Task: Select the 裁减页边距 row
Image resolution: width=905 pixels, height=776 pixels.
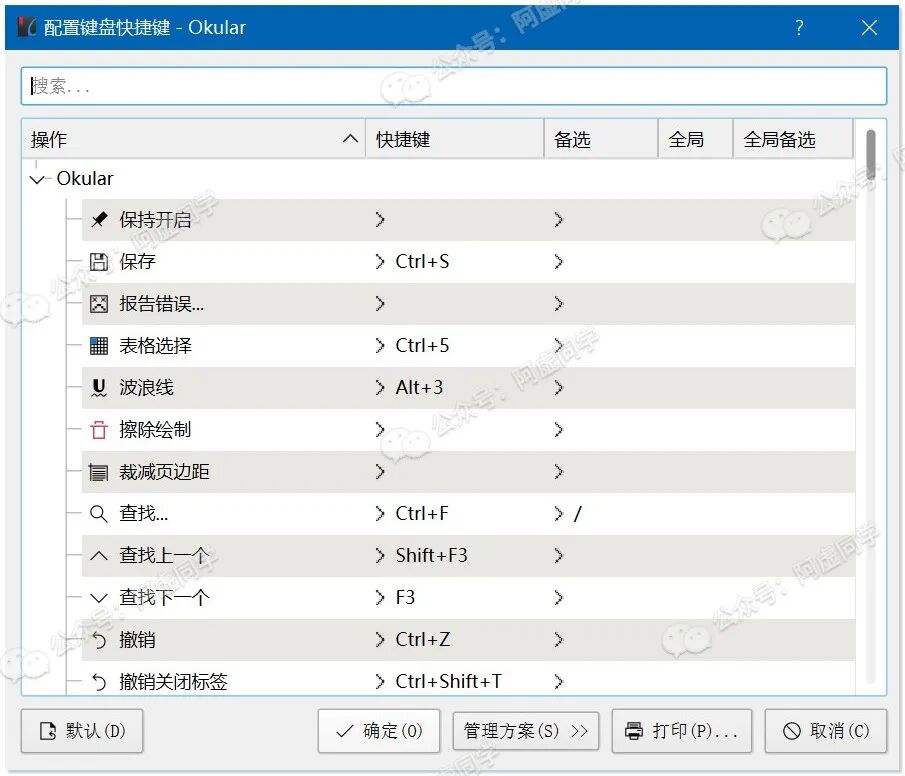Action: tap(468, 472)
